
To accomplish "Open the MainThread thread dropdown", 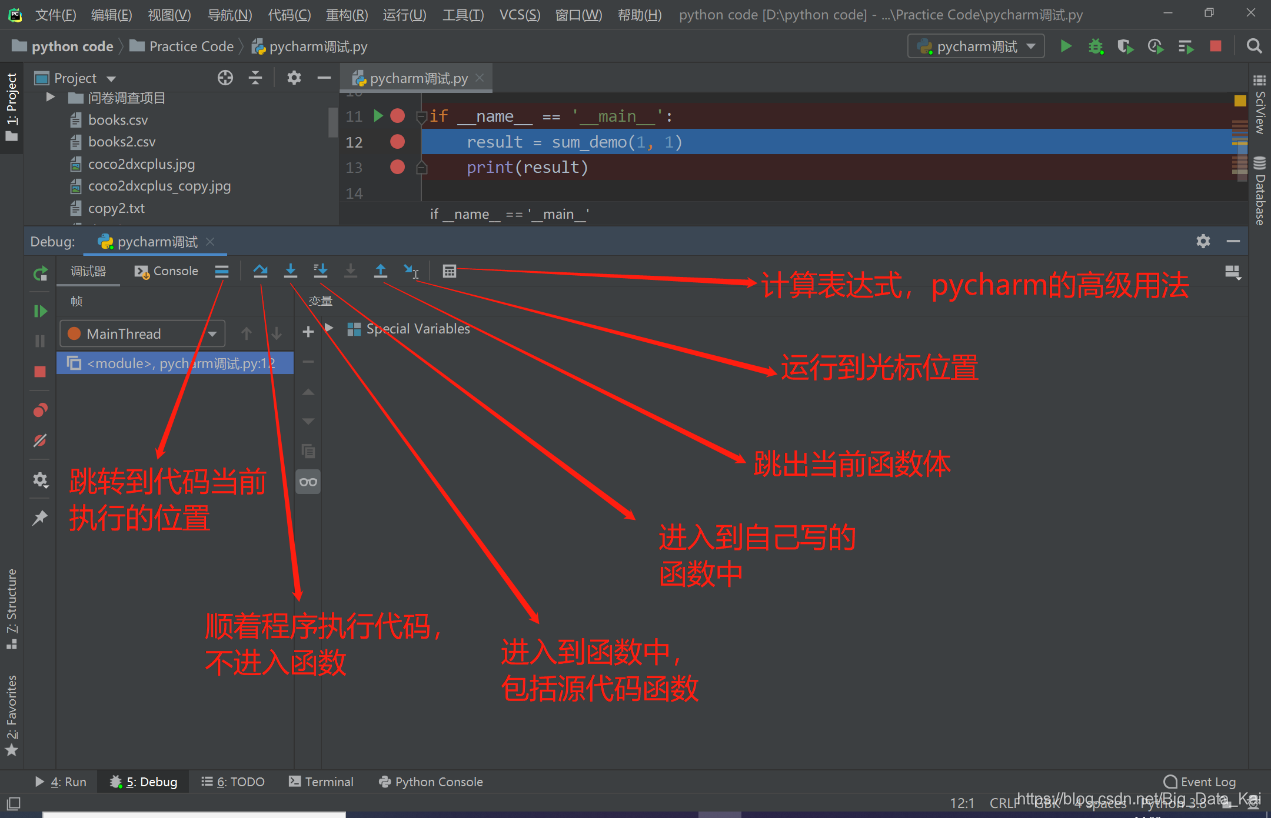I will pyautogui.click(x=142, y=334).
